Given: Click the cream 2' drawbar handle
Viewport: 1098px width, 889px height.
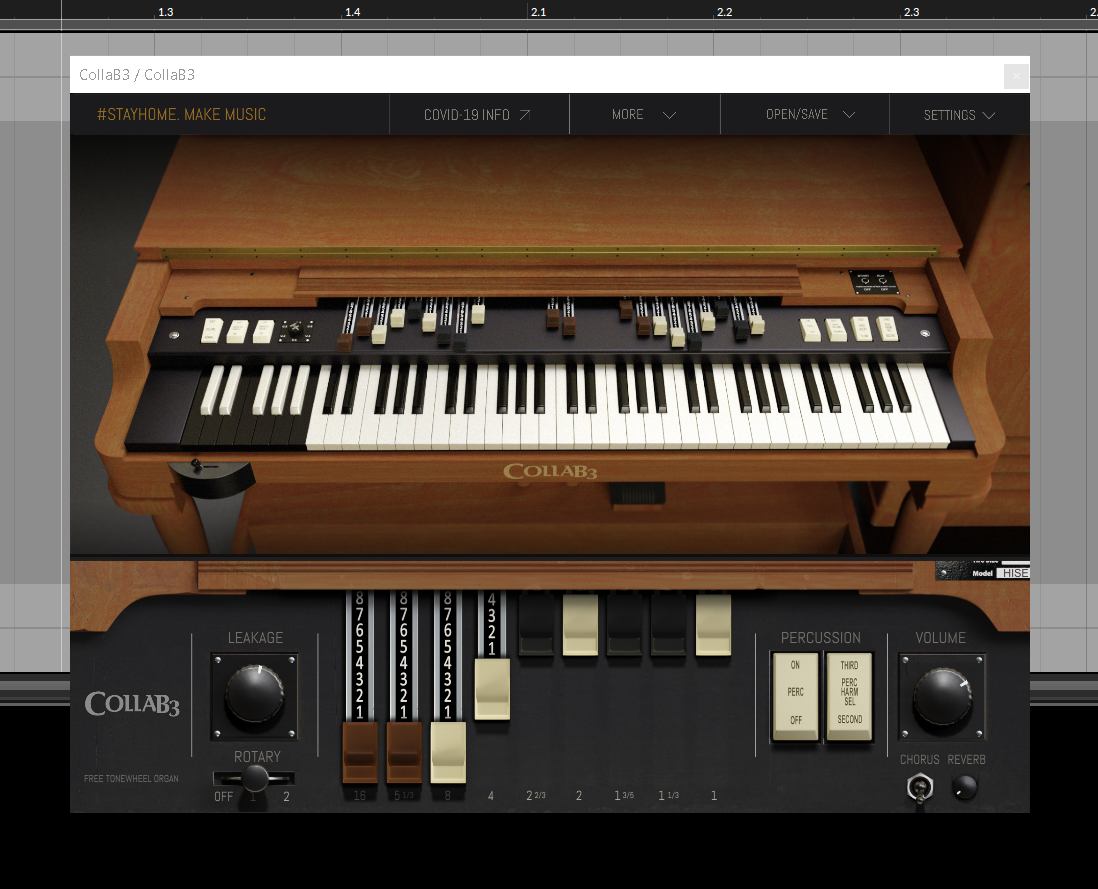Looking at the screenshot, I should click(x=581, y=625).
